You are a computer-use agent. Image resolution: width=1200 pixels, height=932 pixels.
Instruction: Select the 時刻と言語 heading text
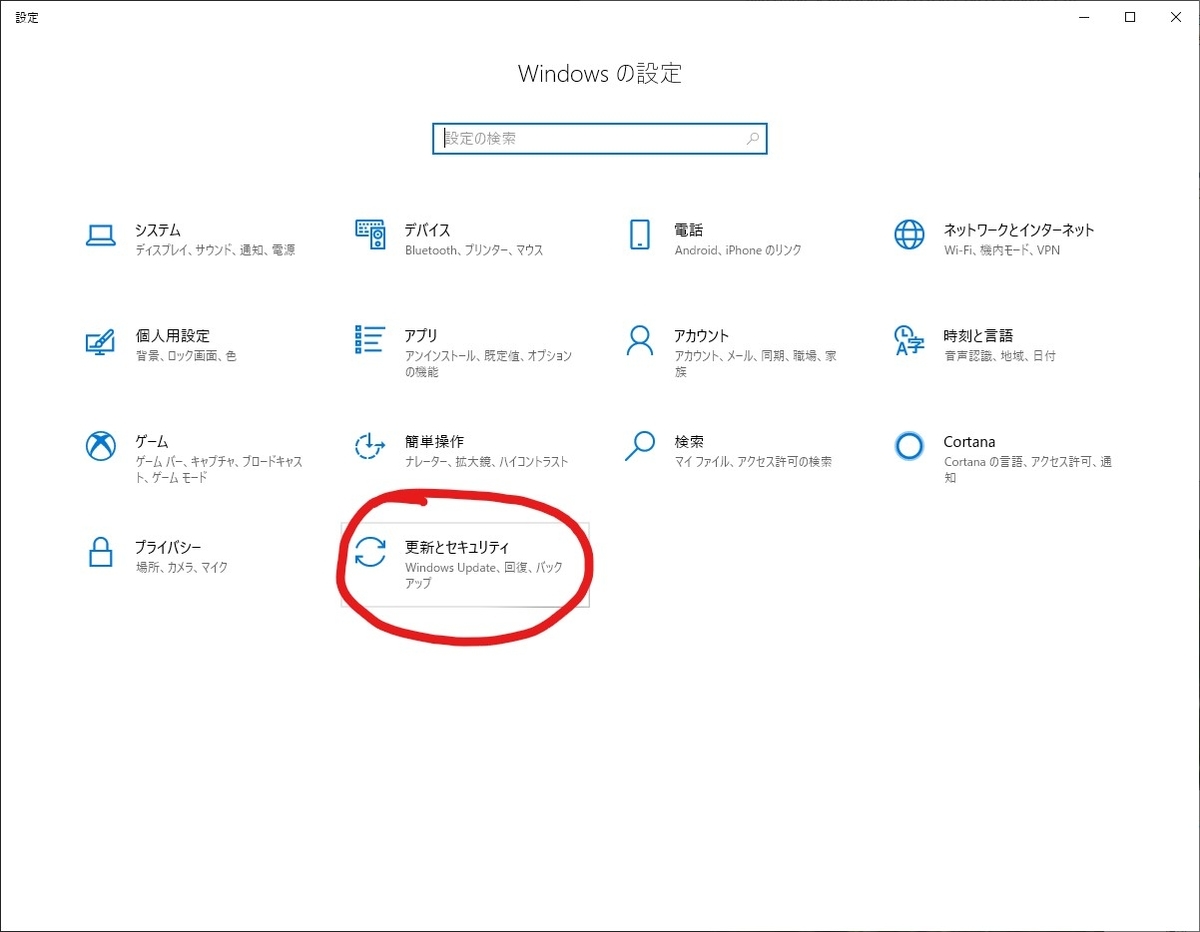coord(978,335)
